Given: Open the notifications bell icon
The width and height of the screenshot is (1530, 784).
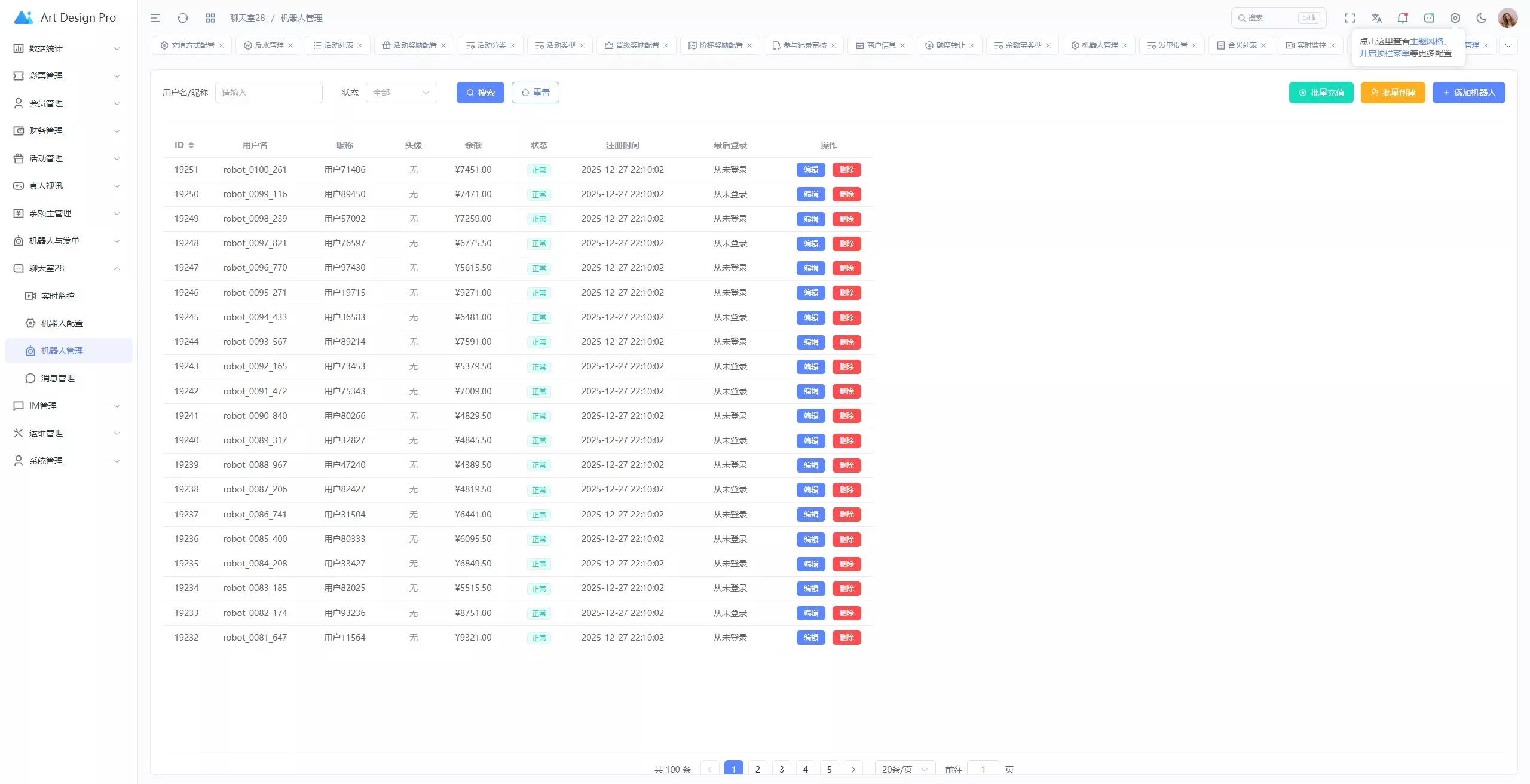Looking at the screenshot, I should (1403, 18).
